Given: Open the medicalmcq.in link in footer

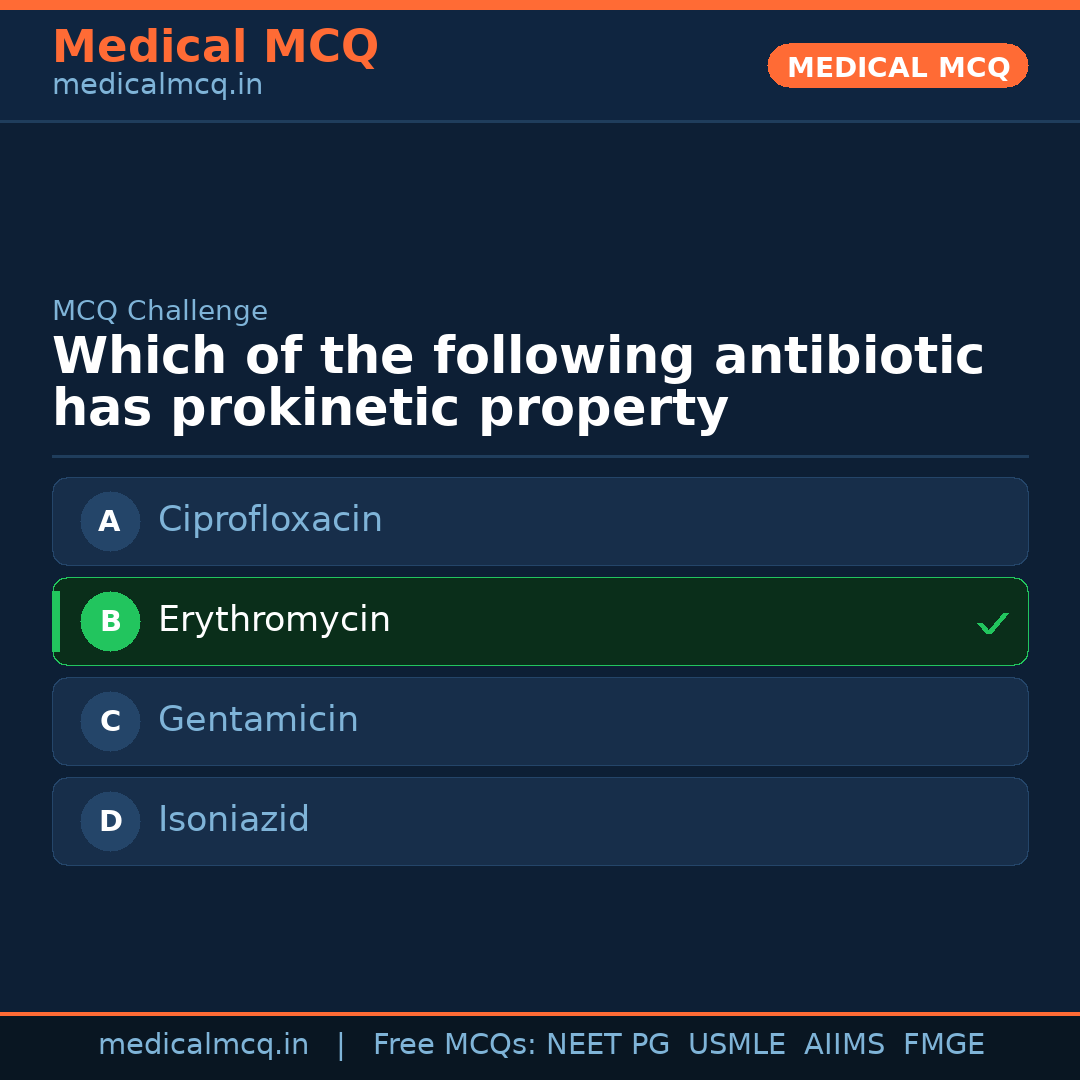Looking at the screenshot, I should pos(203,1045).
